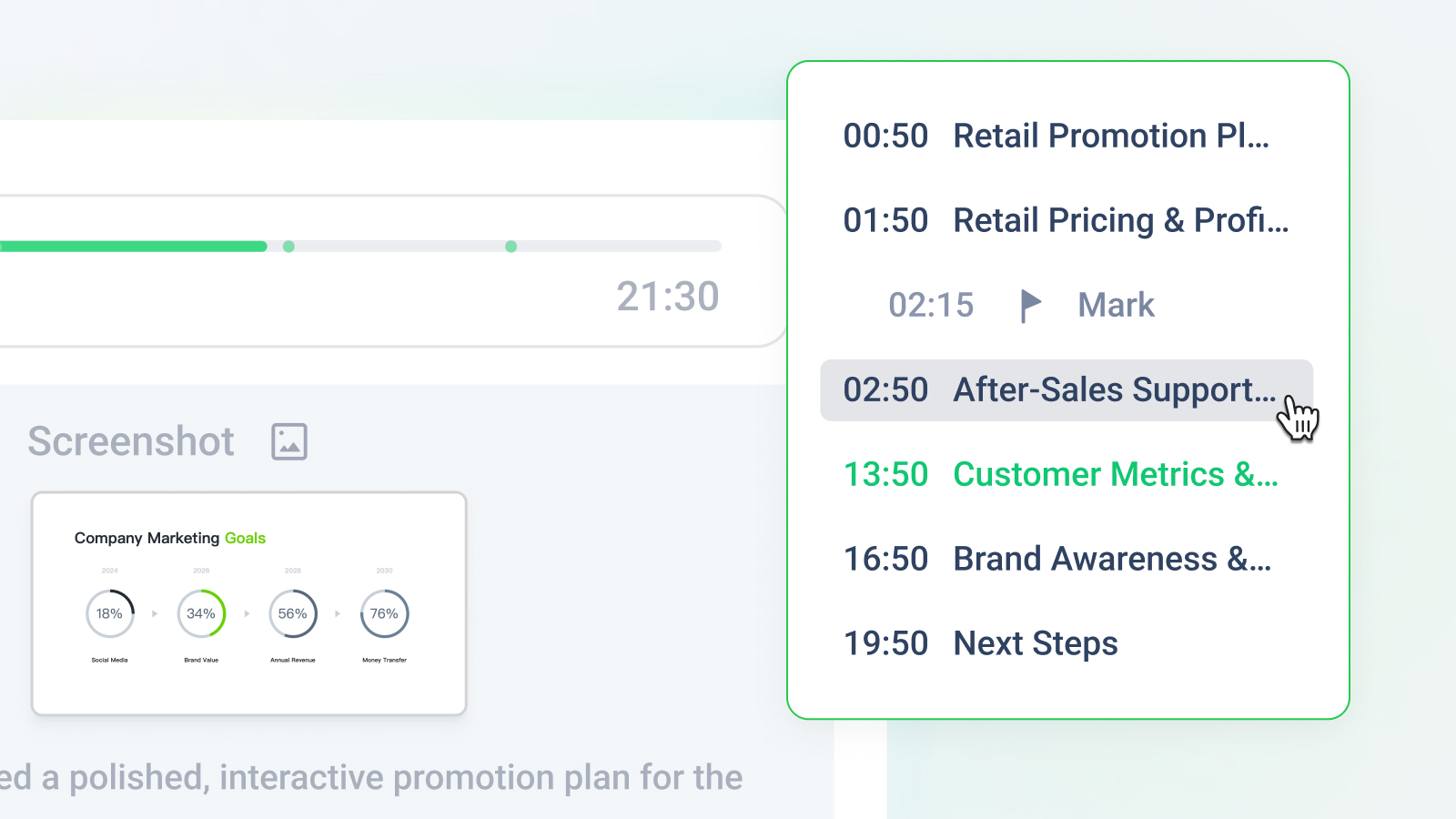Go to 13:50 Customer Metrics chapter

pos(1060,475)
